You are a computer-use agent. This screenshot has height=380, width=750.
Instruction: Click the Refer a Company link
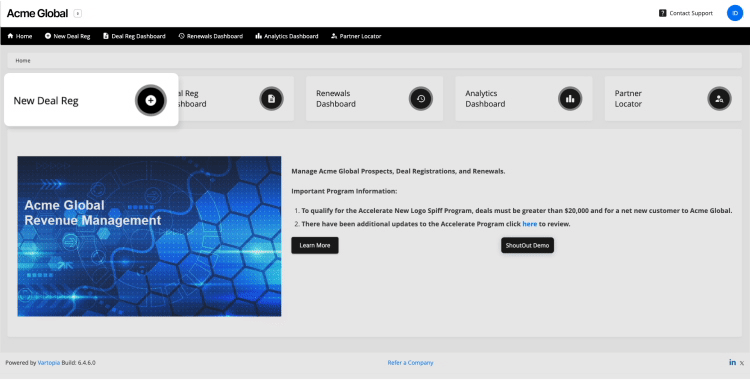click(410, 363)
